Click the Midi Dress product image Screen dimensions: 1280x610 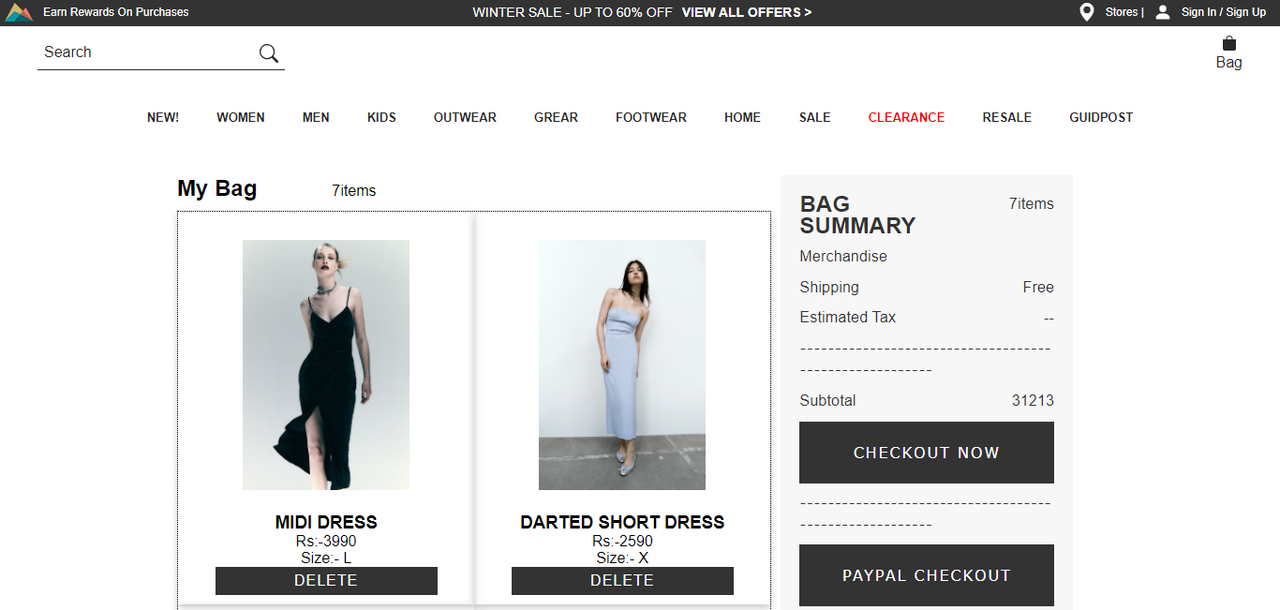pos(326,365)
